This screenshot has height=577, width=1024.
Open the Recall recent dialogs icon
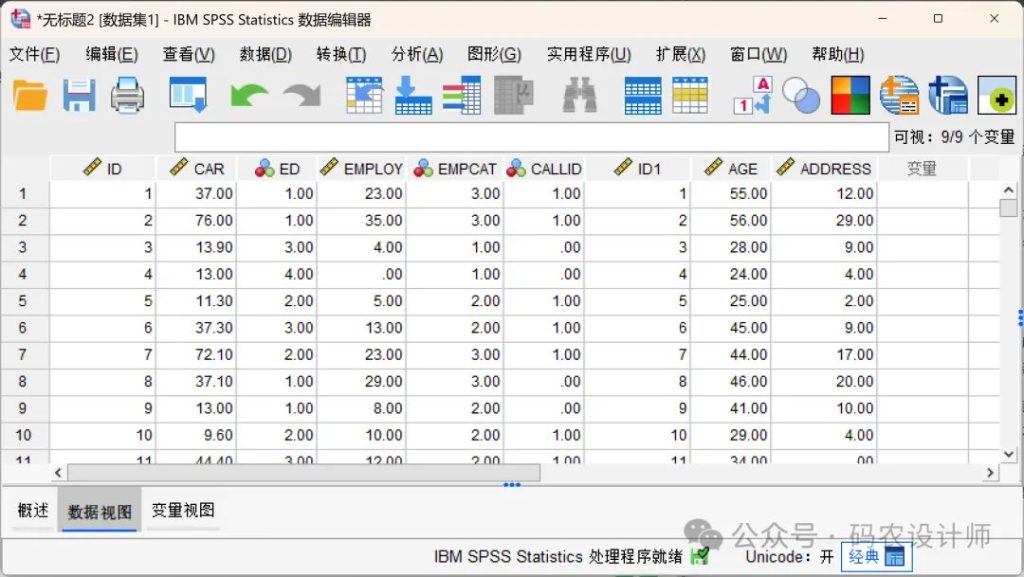pos(187,96)
